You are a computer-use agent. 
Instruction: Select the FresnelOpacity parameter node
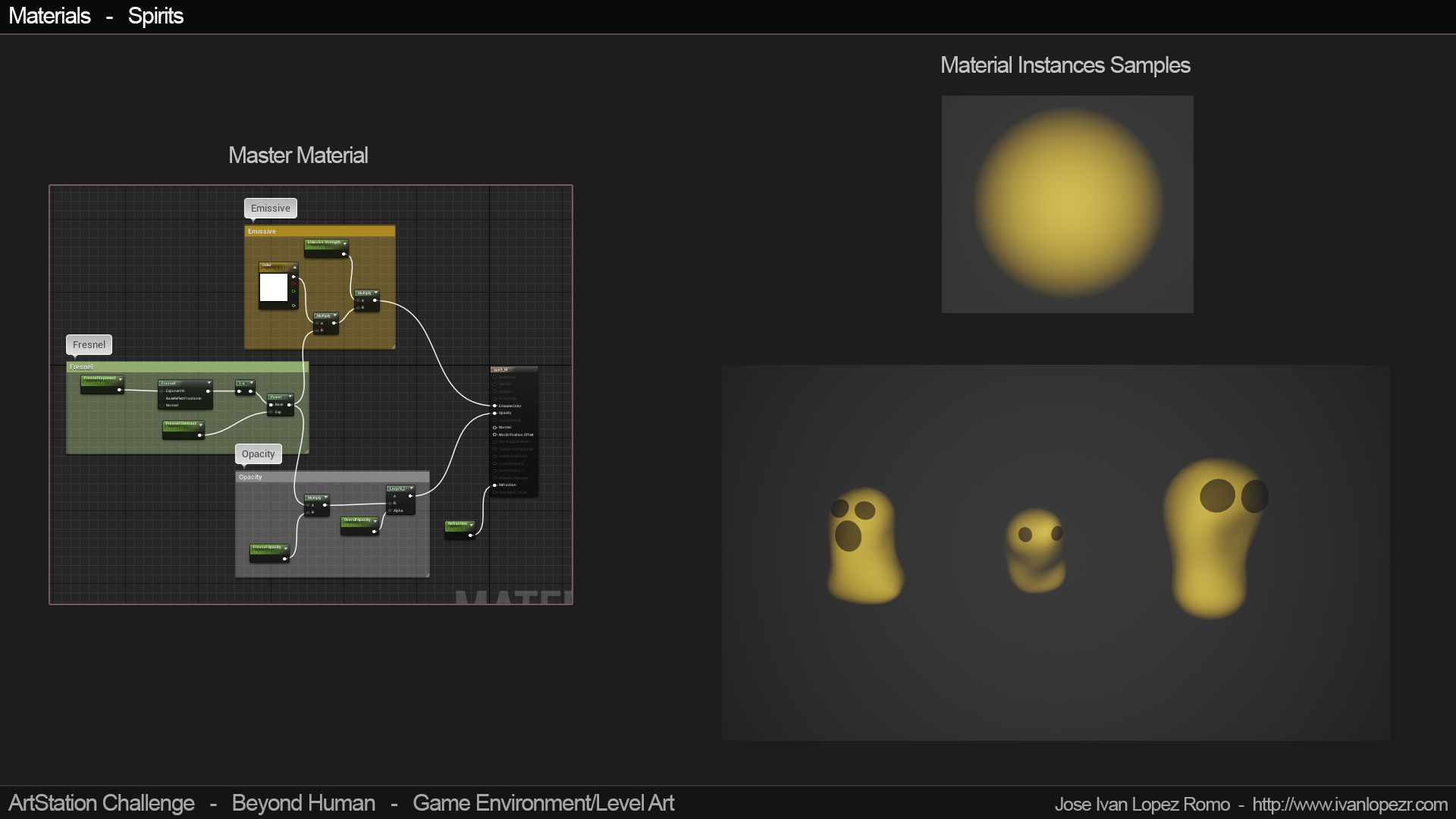(x=270, y=553)
